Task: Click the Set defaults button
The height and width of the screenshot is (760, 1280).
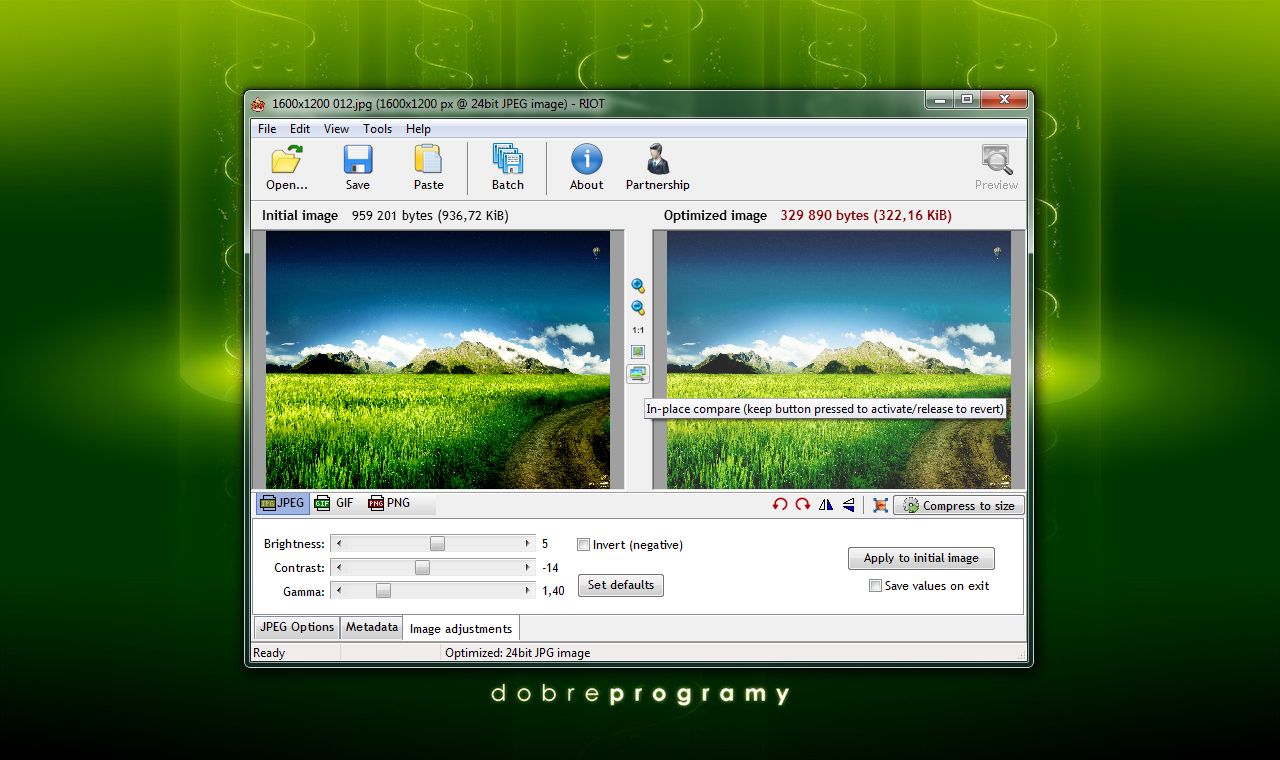Action: [x=621, y=585]
